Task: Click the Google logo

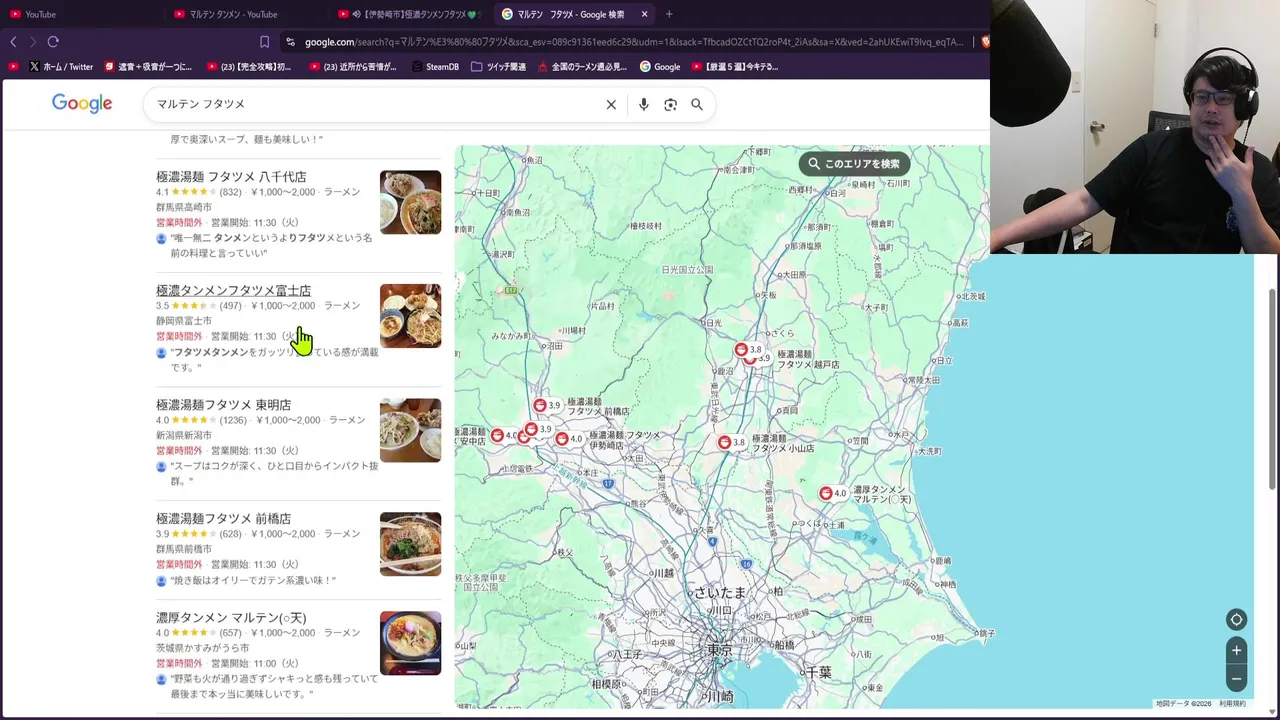Action: click(x=82, y=103)
